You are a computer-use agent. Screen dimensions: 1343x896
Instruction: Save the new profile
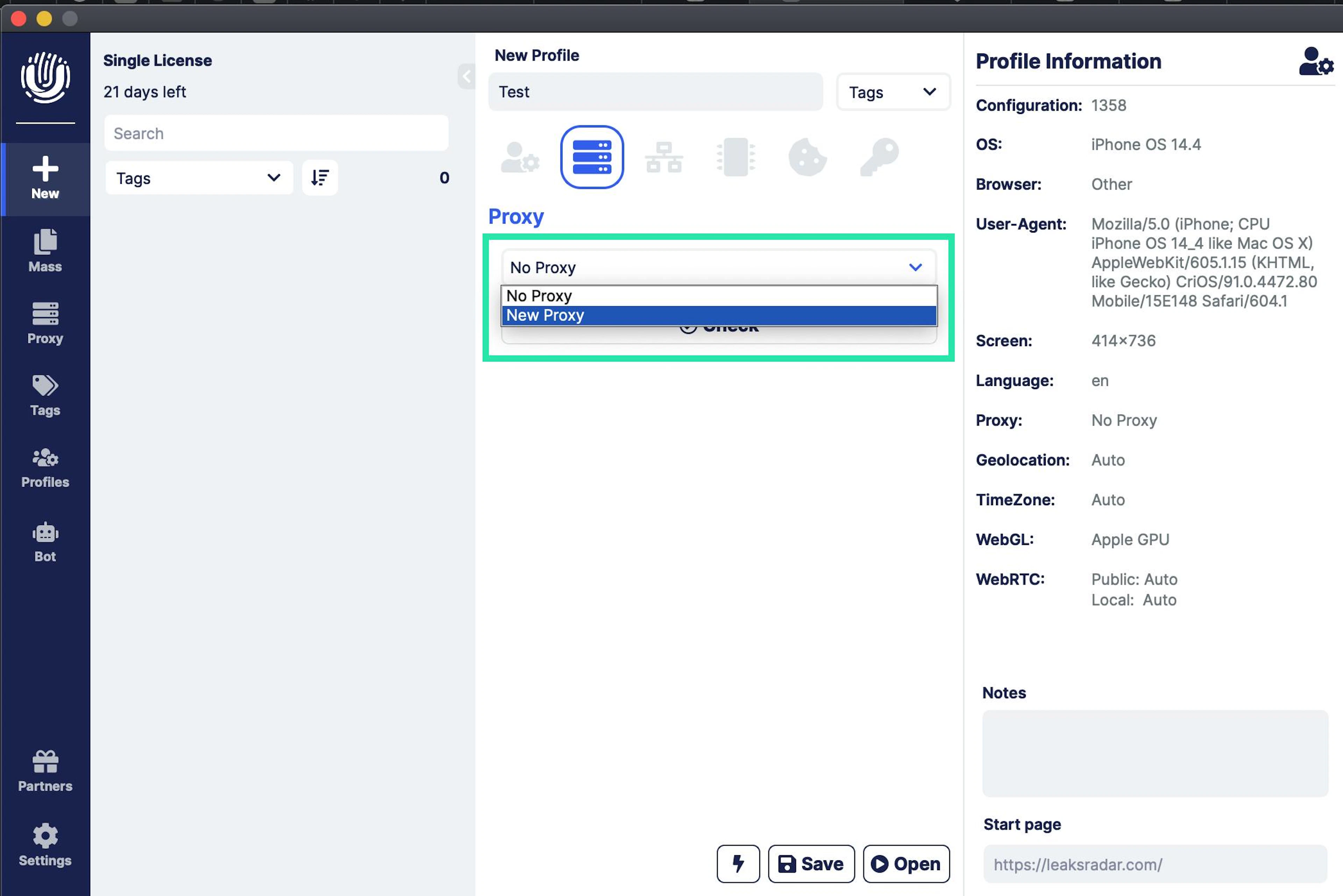811,863
